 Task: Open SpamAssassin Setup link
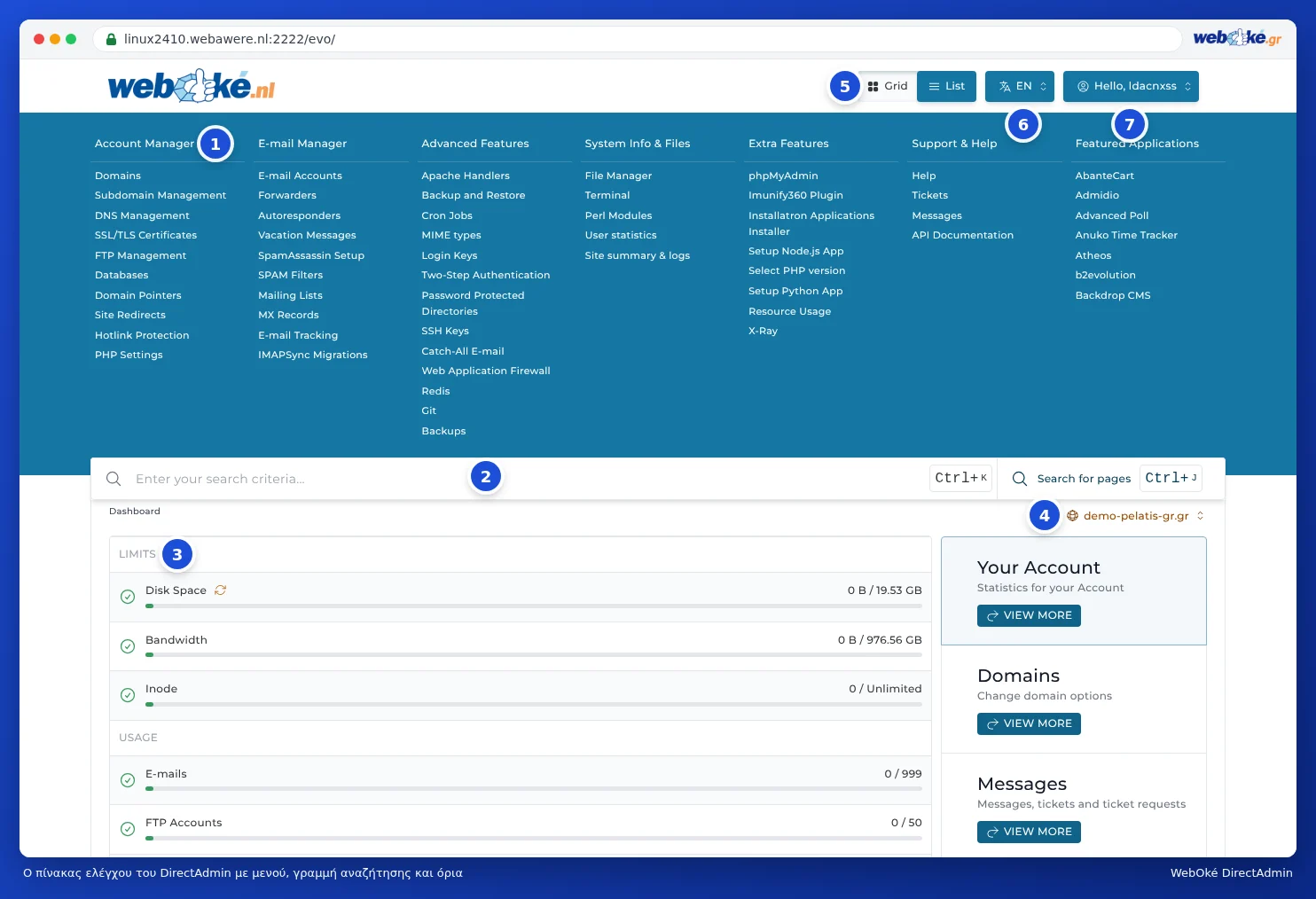tap(311, 255)
